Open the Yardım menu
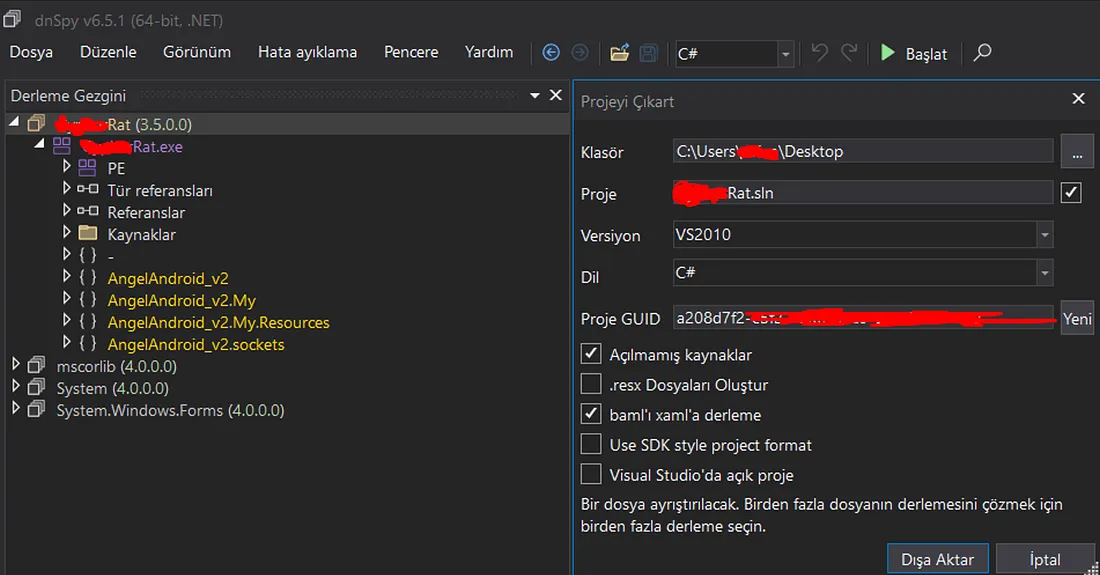This screenshot has width=1100, height=575. [x=489, y=53]
